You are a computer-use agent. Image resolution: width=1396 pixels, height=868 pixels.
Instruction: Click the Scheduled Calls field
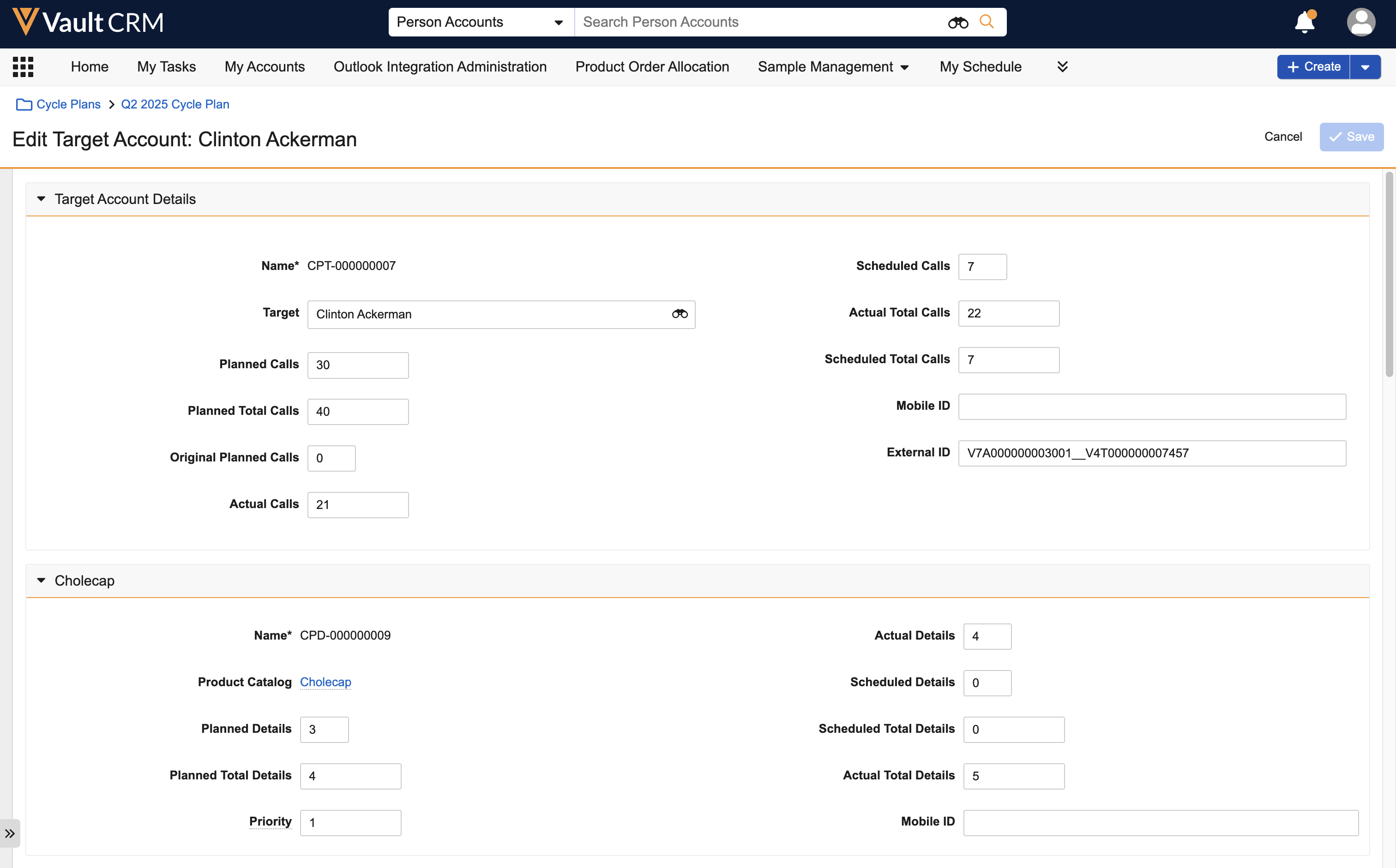(982, 267)
